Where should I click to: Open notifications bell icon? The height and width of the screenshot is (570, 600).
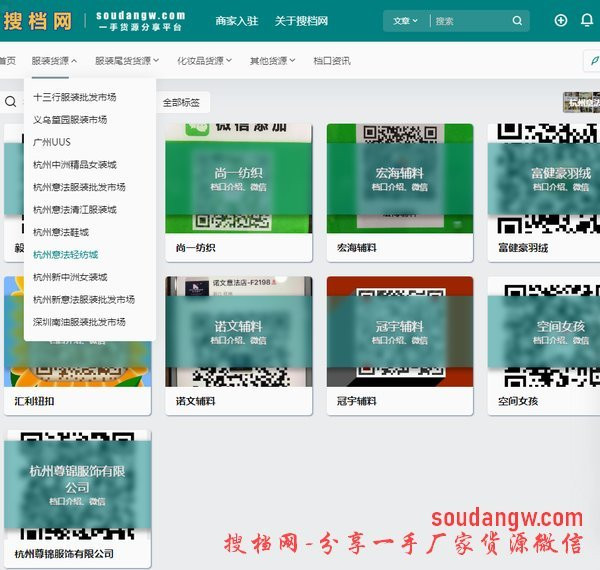tap(587, 21)
